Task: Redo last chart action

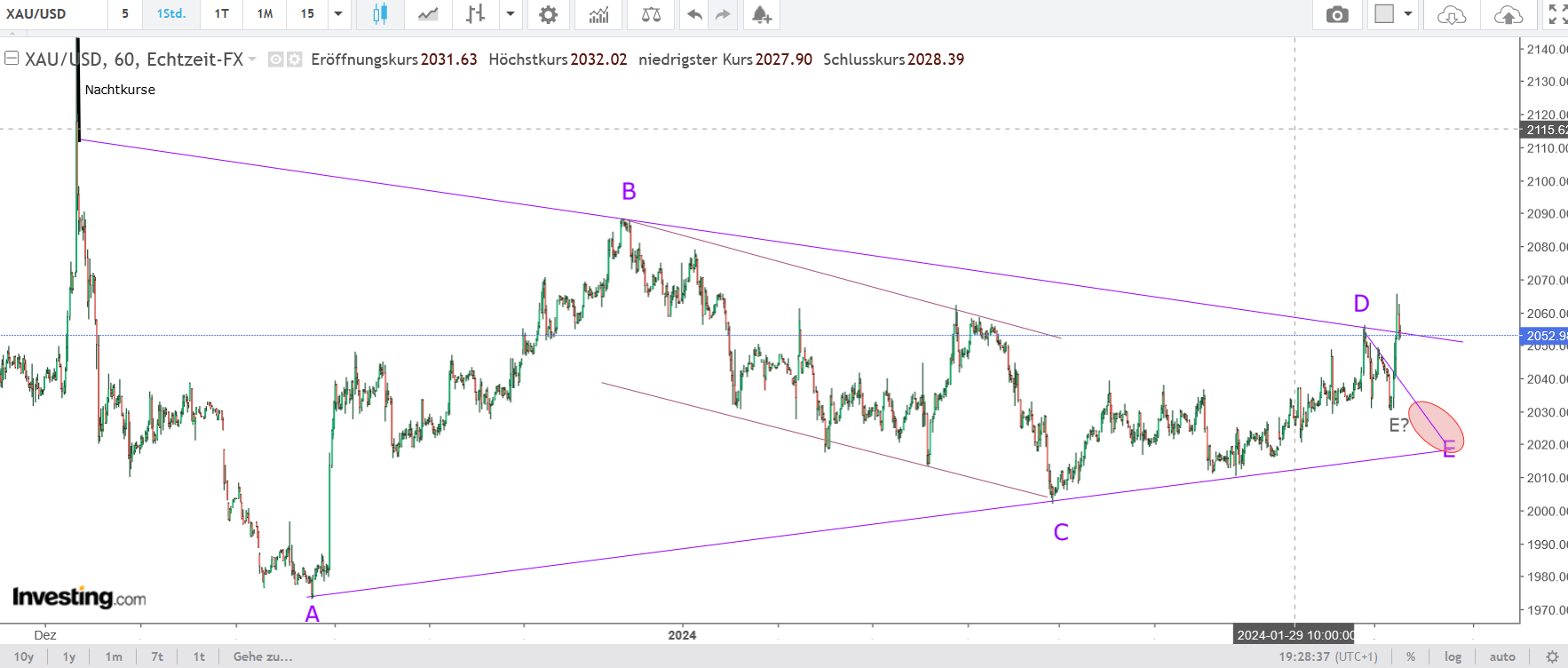Action: (723, 14)
